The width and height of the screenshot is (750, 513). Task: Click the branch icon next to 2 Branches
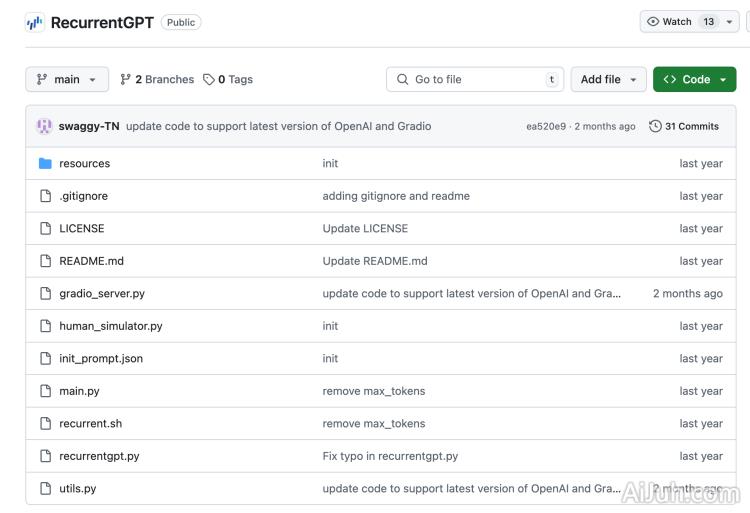click(x=125, y=79)
